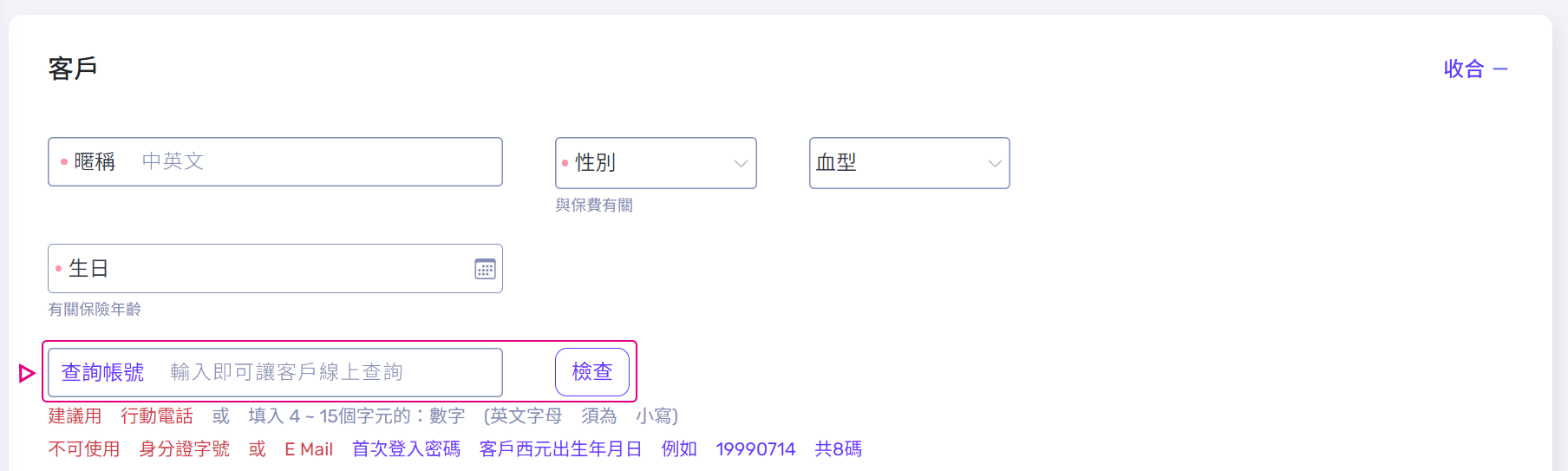The height and width of the screenshot is (471, 1568).
Task: Expand the 性別 gender dropdown
Action: [655, 163]
